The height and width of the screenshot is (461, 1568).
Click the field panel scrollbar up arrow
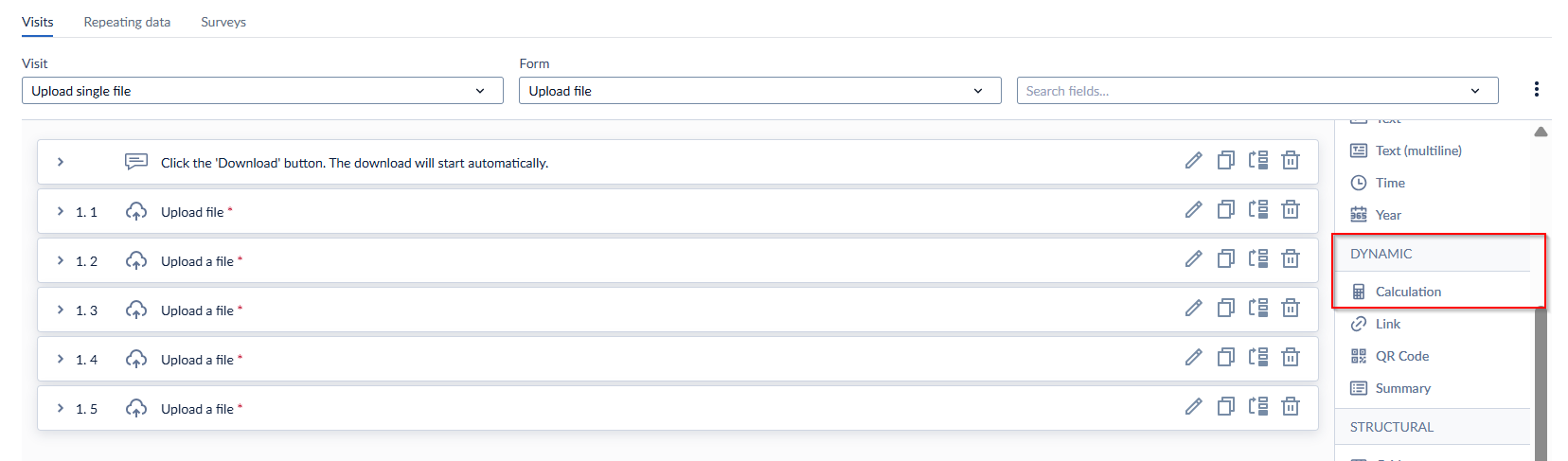[x=1541, y=132]
